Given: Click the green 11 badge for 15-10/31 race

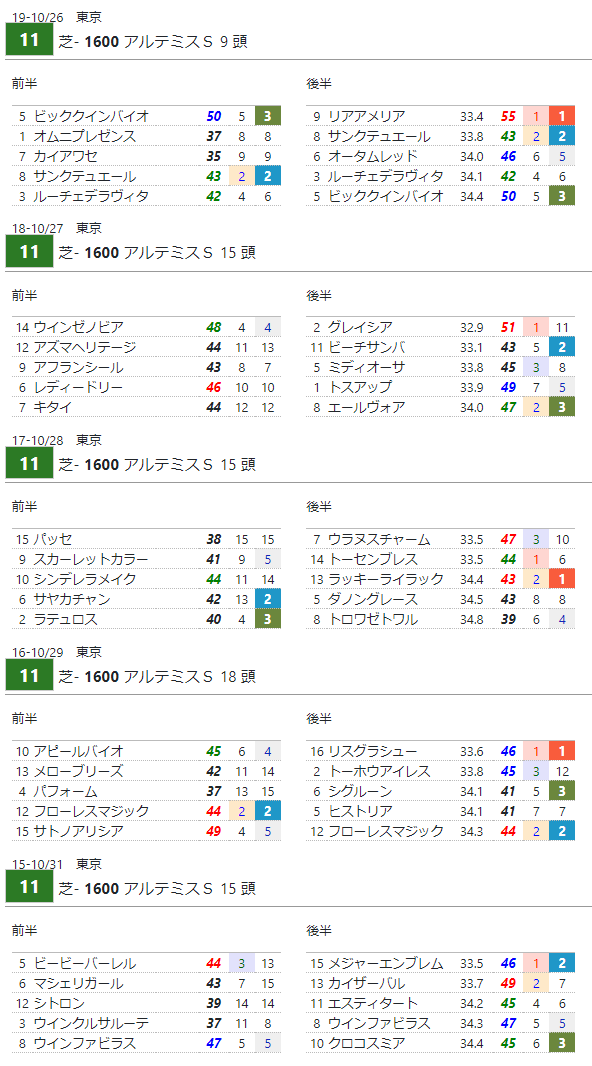Looking at the screenshot, I should [x=29, y=887].
